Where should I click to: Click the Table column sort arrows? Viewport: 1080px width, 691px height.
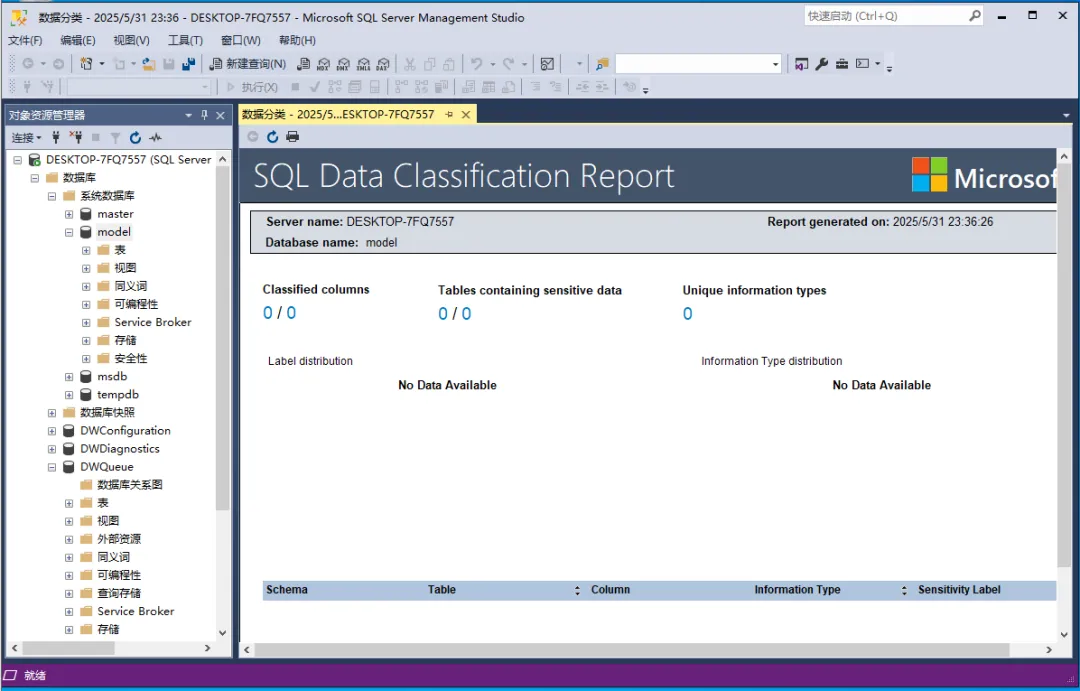(x=577, y=590)
